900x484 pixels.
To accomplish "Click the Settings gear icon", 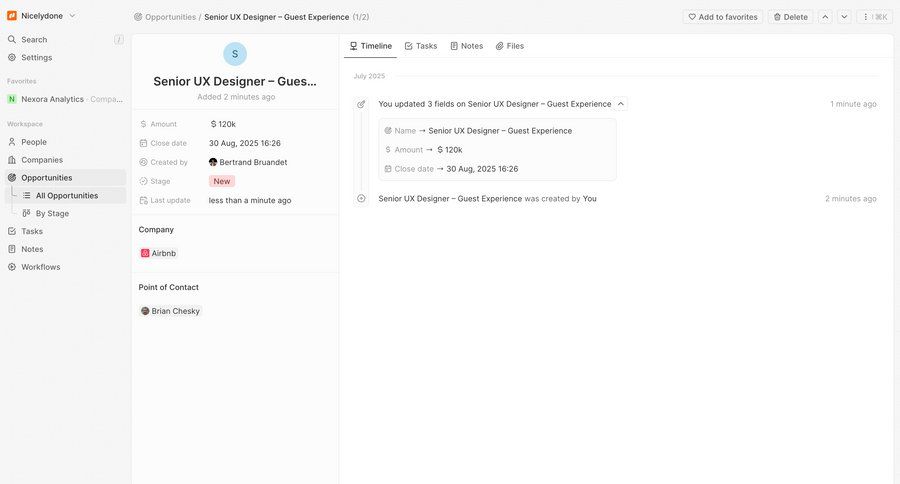I will click(11, 57).
